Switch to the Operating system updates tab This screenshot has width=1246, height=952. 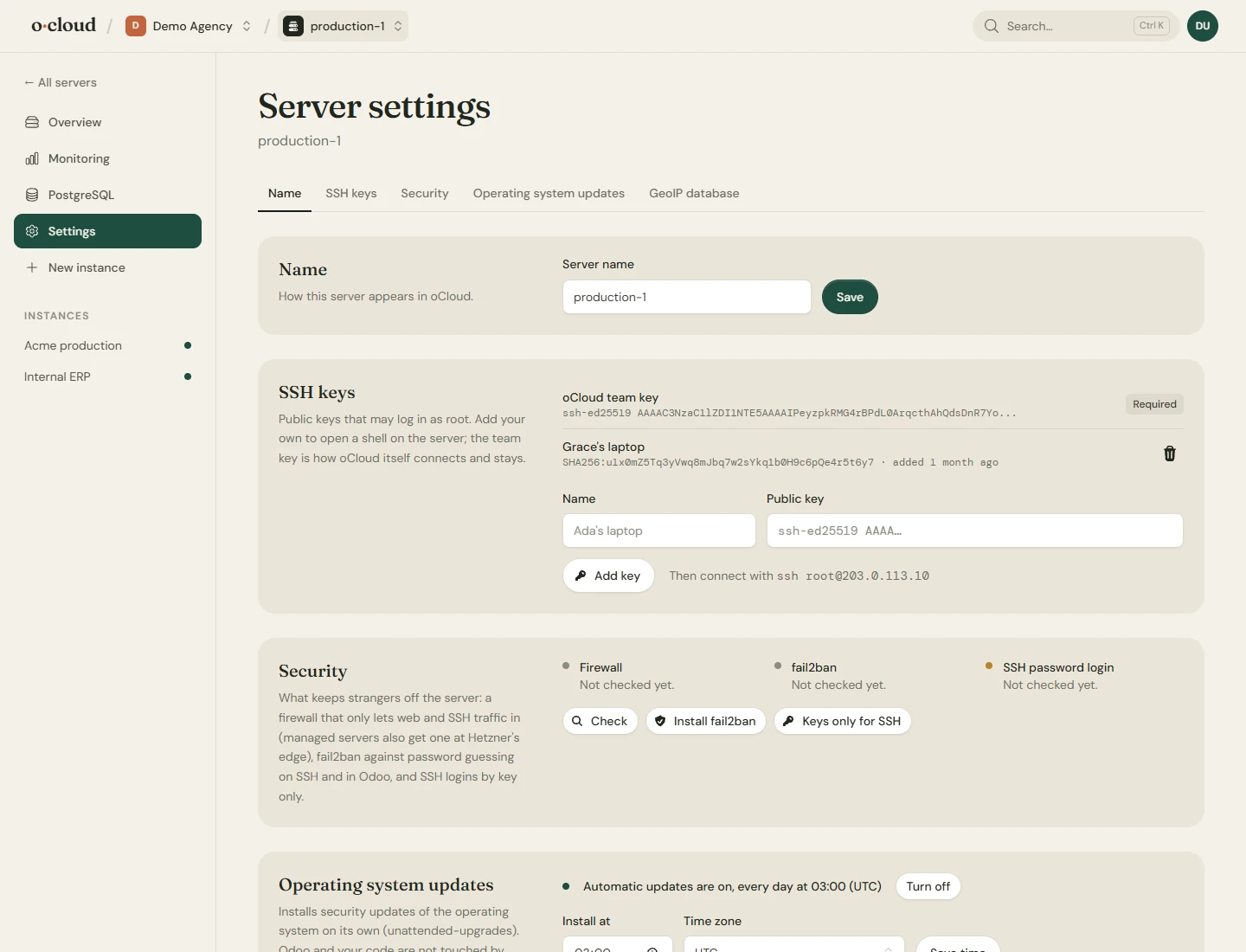click(549, 193)
